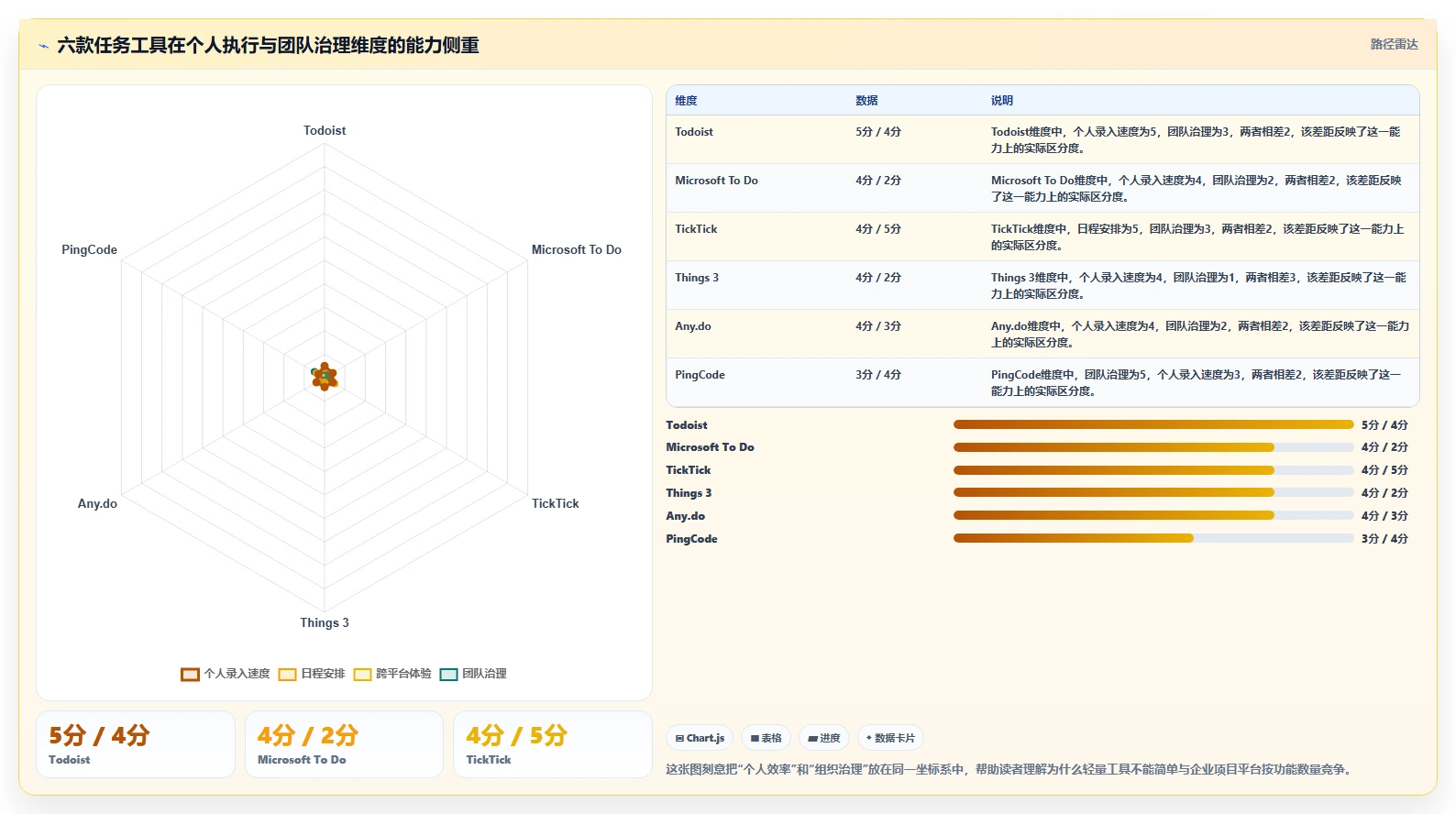Click the Todoist axis label on the radar
This screenshot has height=814, width=1456.
(x=325, y=130)
